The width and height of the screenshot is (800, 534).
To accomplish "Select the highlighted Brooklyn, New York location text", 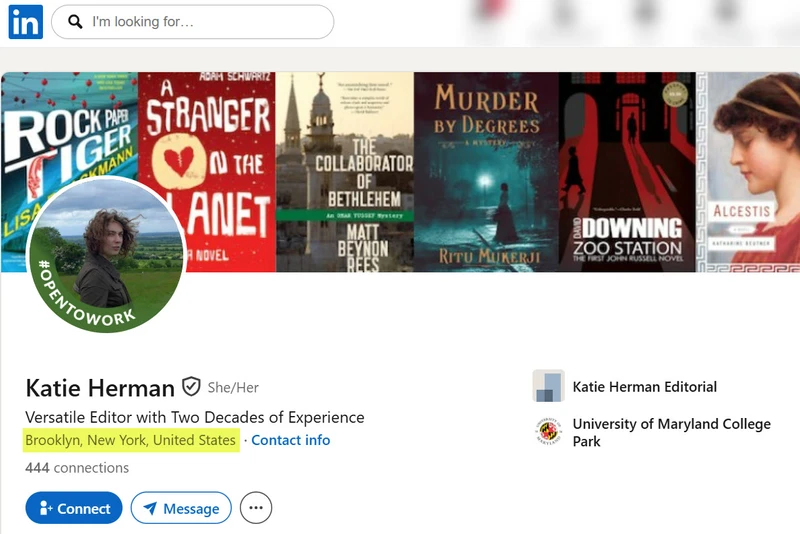I will click(x=131, y=440).
